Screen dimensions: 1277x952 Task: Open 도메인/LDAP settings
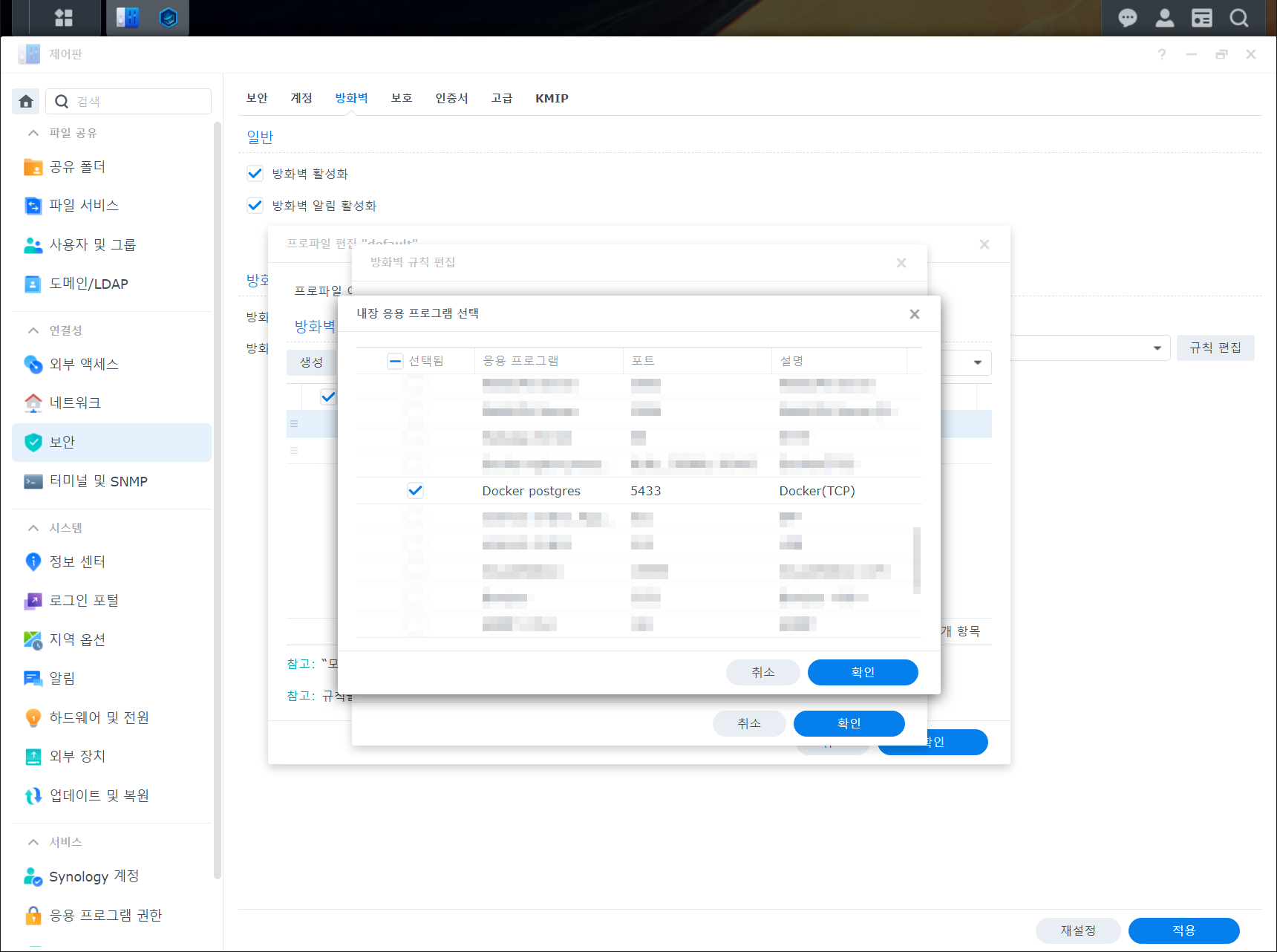pos(111,284)
